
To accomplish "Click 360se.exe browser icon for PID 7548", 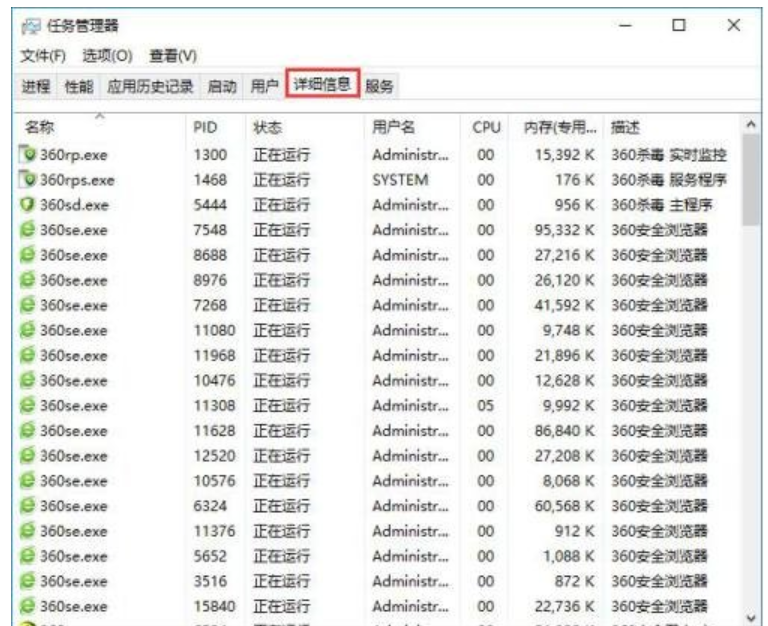I will point(28,231).
